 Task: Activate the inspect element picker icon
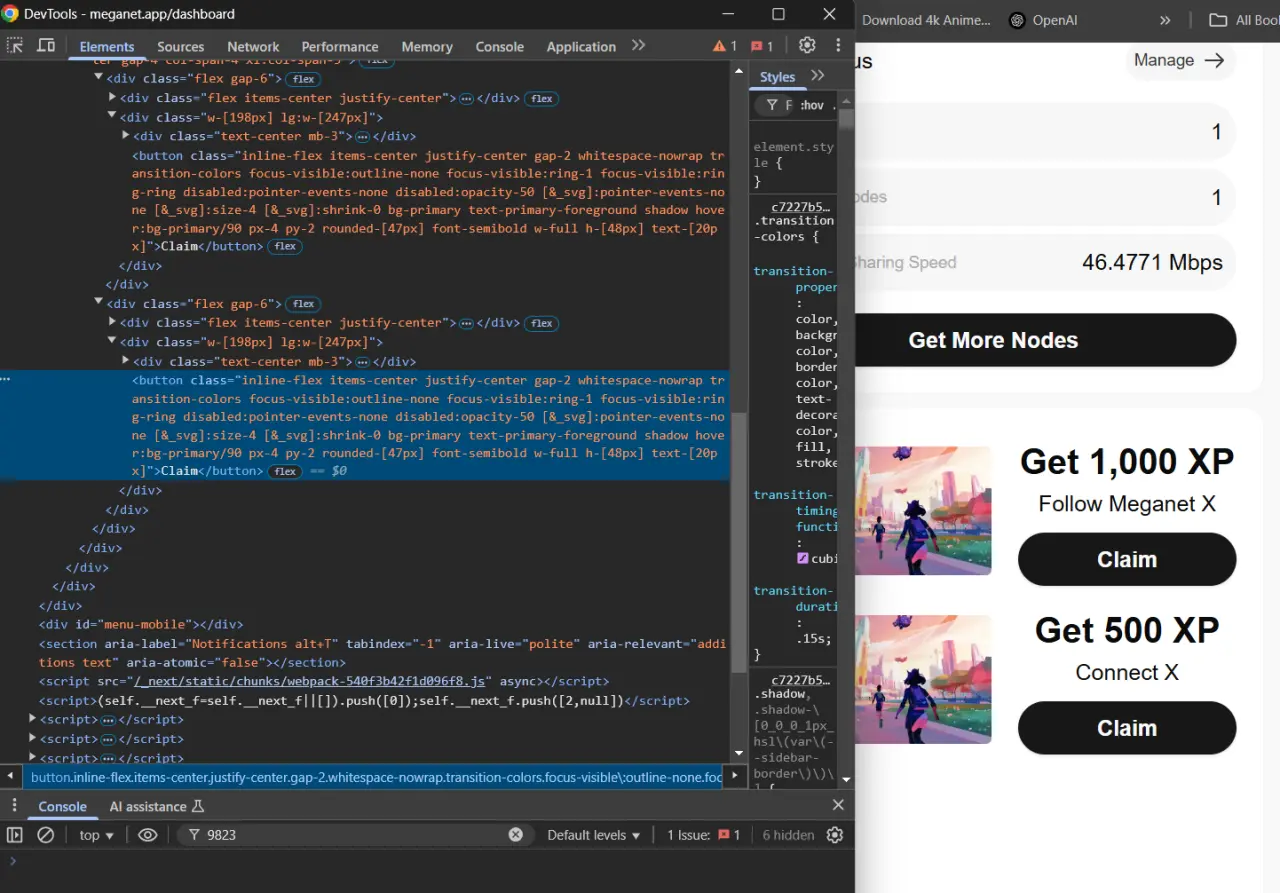15,46
